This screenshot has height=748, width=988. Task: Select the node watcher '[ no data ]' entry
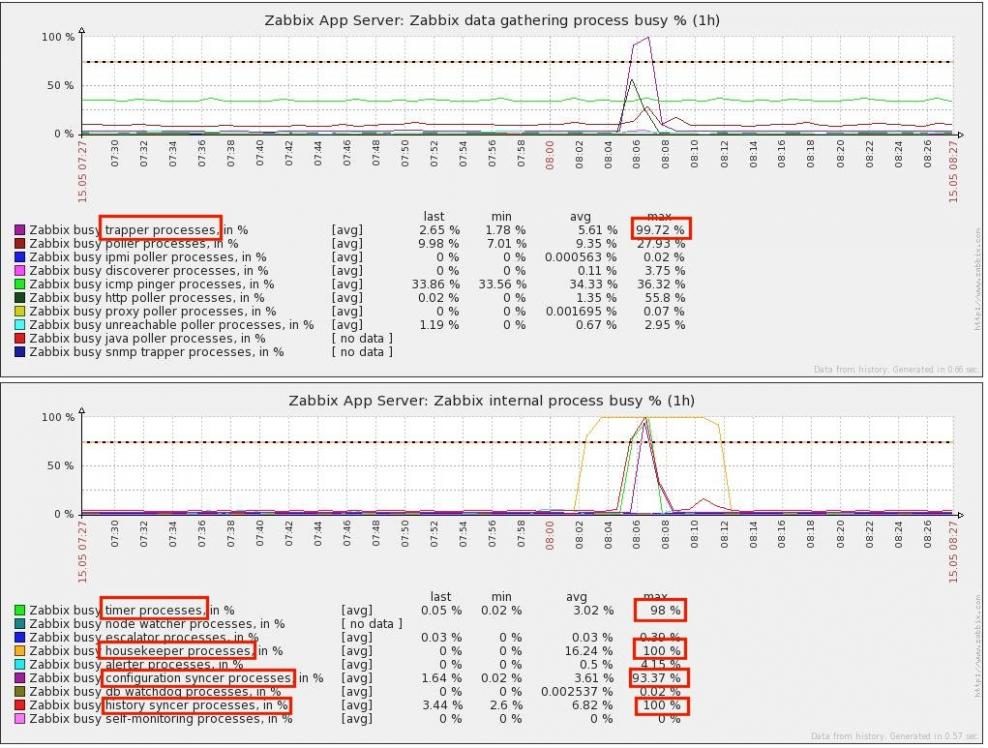pos(372,624)
